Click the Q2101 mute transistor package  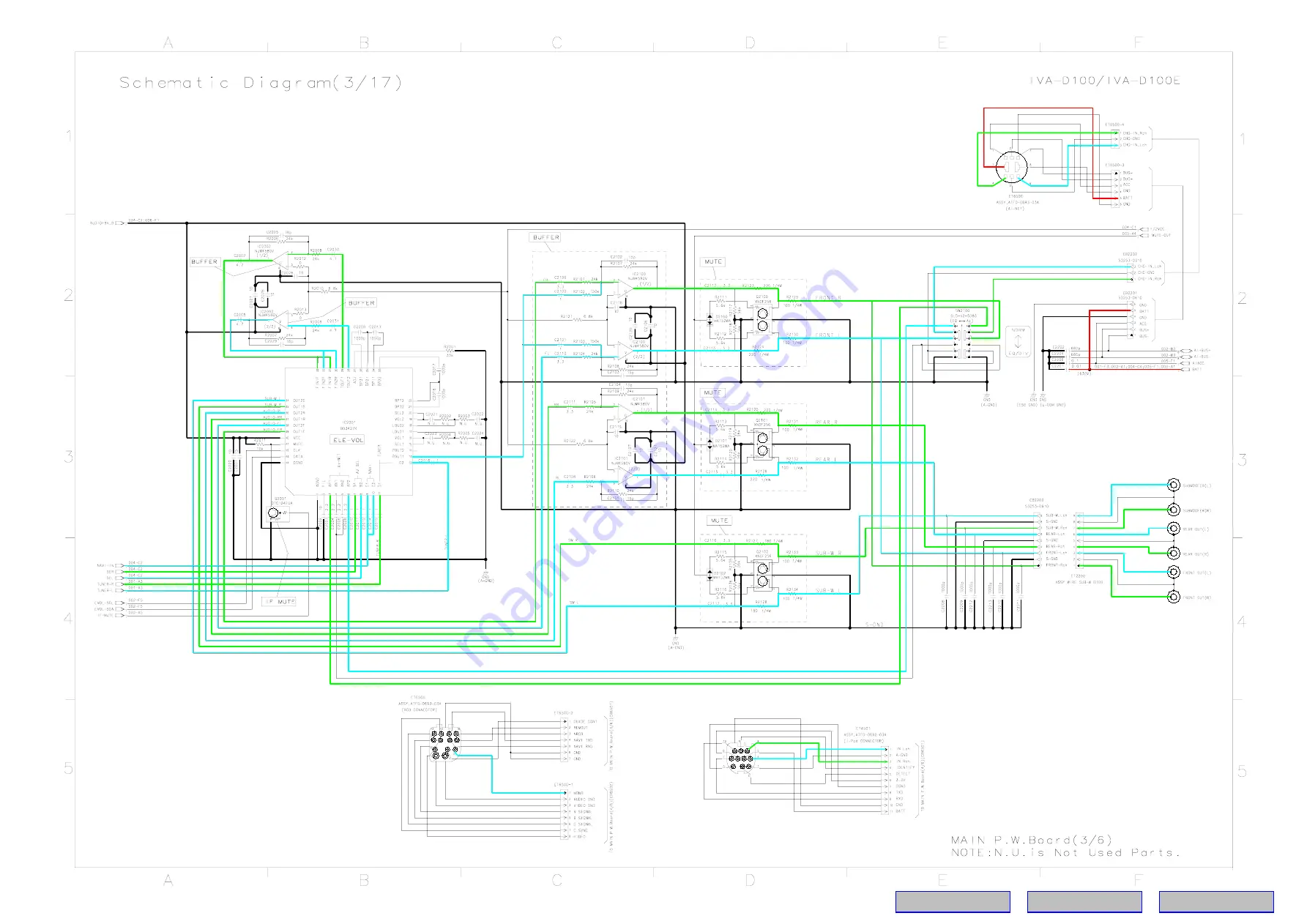762,444
